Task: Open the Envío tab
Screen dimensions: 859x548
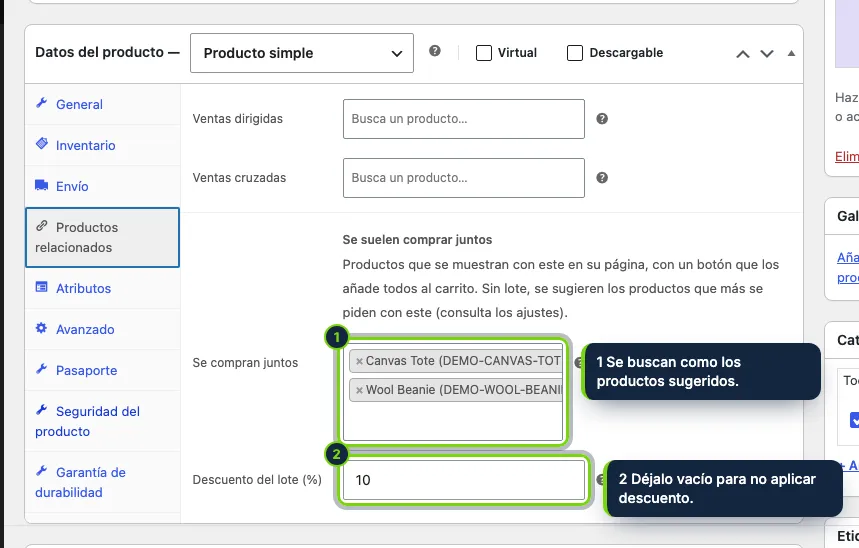Action: click(x=102, y=186)
